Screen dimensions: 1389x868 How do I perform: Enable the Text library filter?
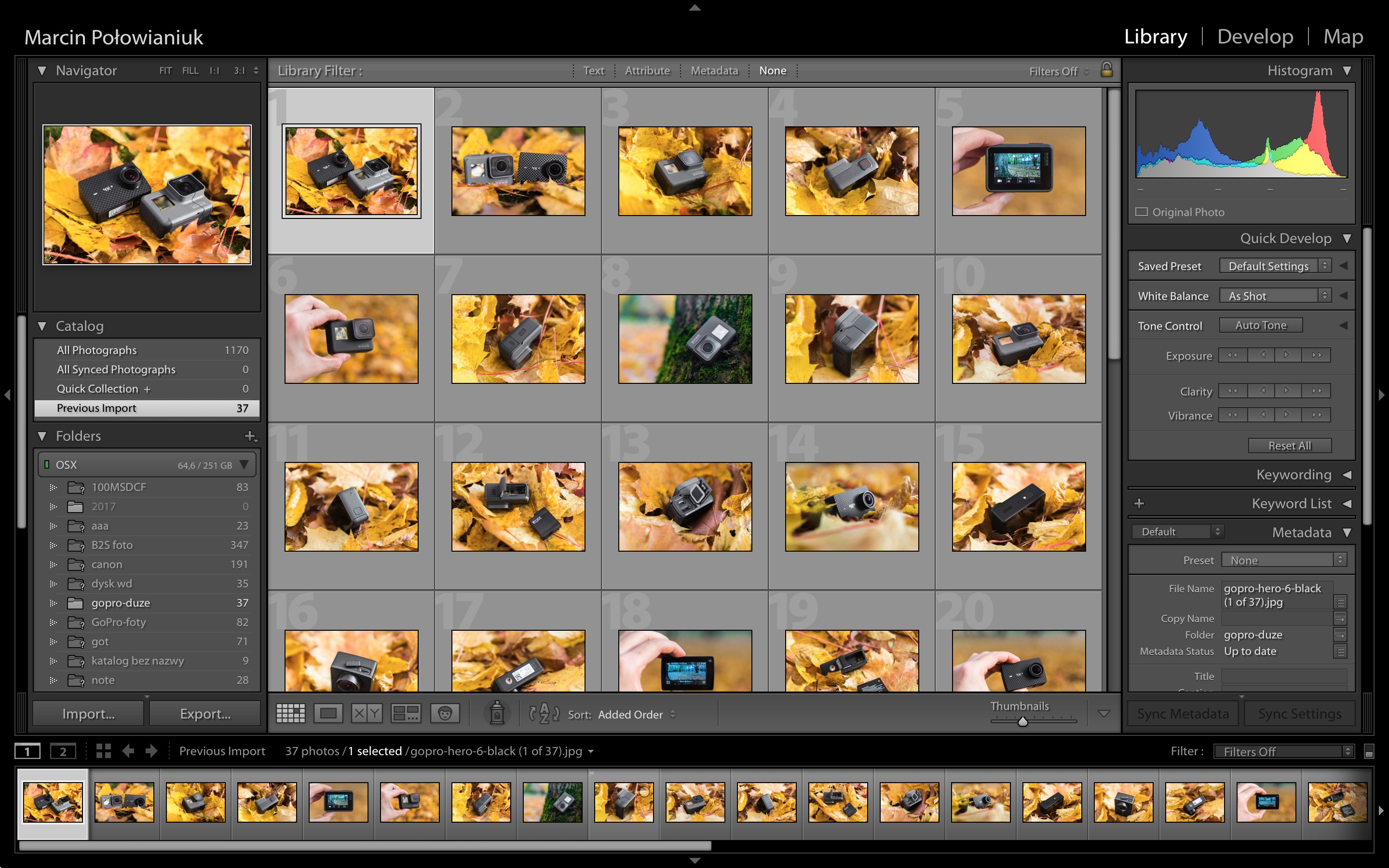tap(594, 70)
